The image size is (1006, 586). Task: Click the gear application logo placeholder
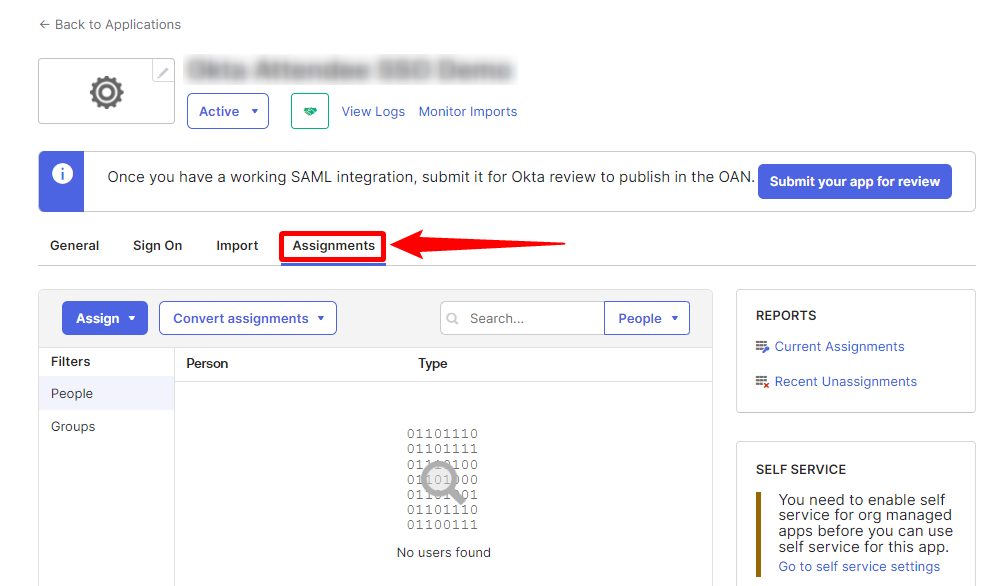pyautogui.click(x=106, y=92)
